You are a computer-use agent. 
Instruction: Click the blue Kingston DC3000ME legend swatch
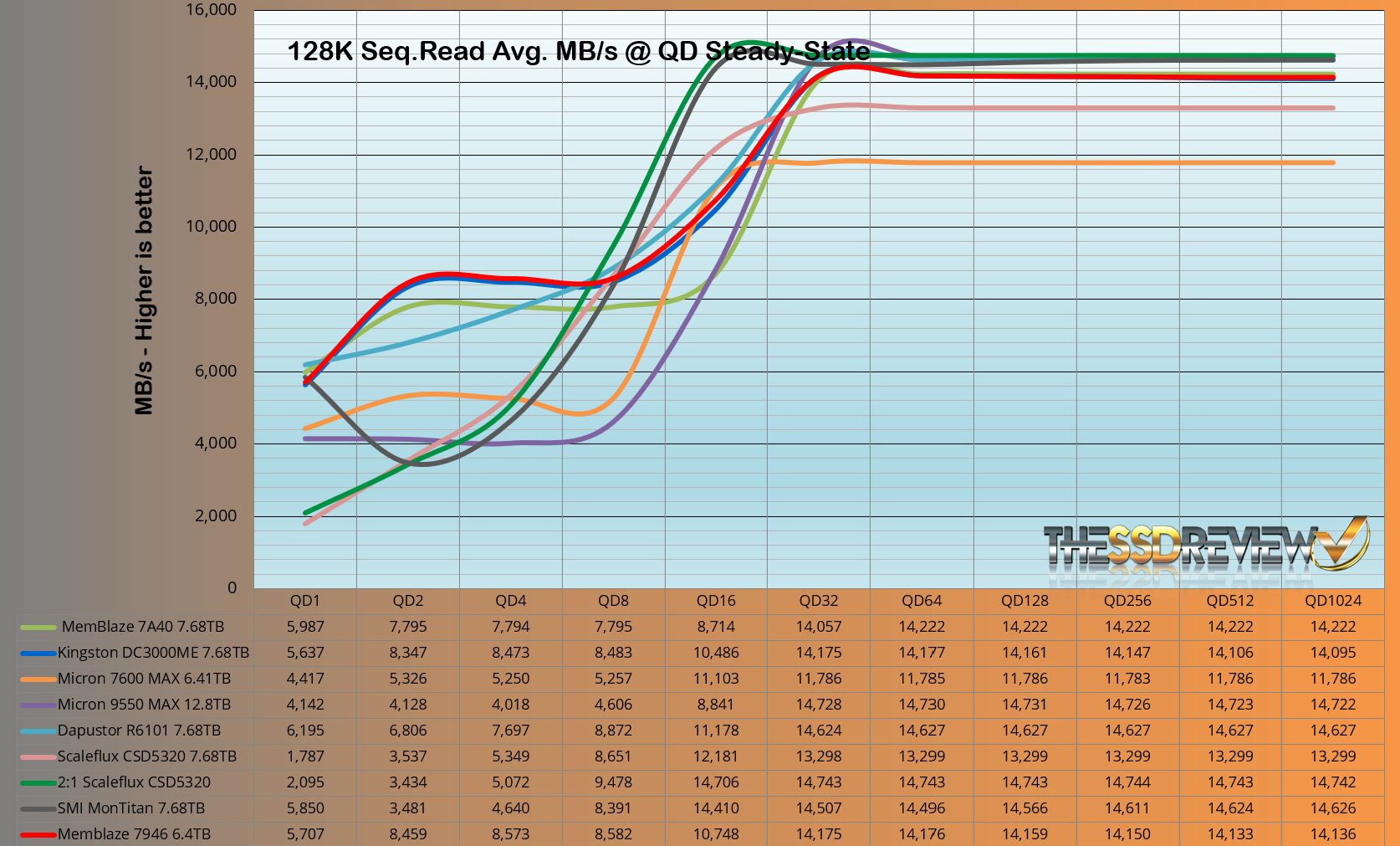coord(38,653)
